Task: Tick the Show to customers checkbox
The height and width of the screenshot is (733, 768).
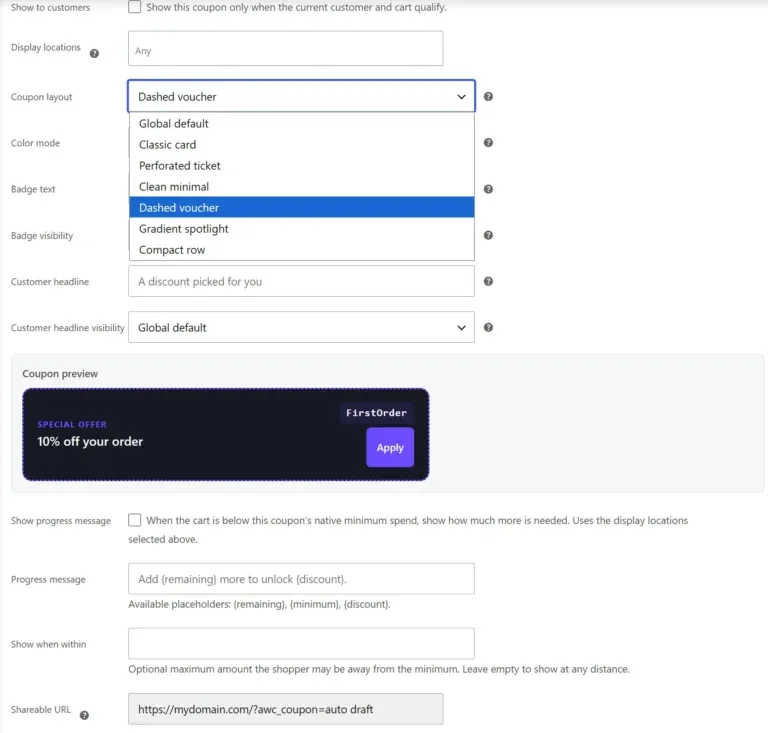Action: click(x=134, y=7)
